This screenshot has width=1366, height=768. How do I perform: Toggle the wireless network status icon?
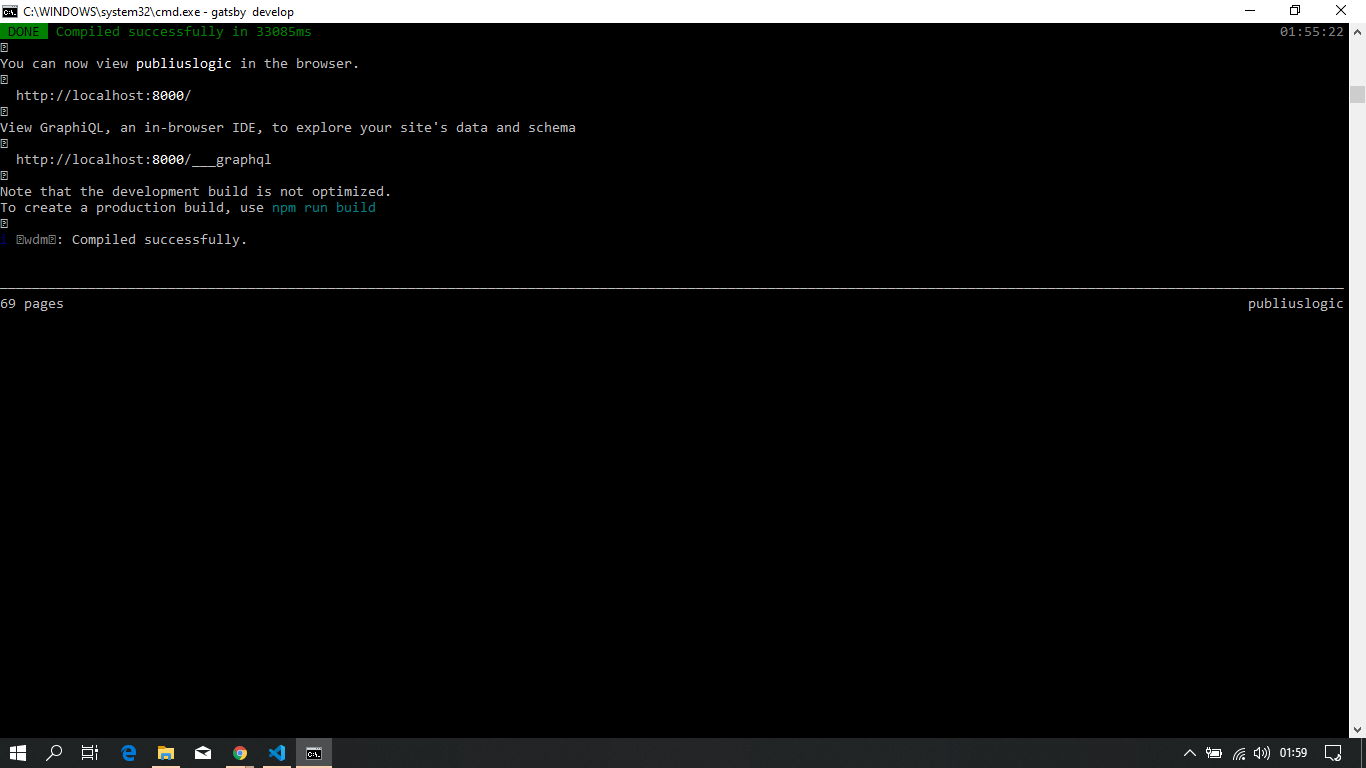pyautogui.click(x=1237, y=752)
